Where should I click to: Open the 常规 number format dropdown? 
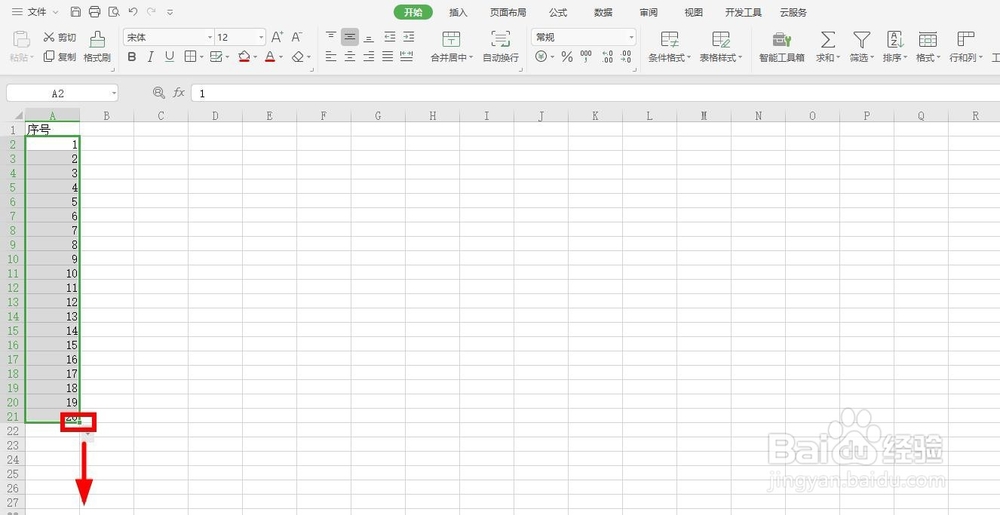(631, 38)
